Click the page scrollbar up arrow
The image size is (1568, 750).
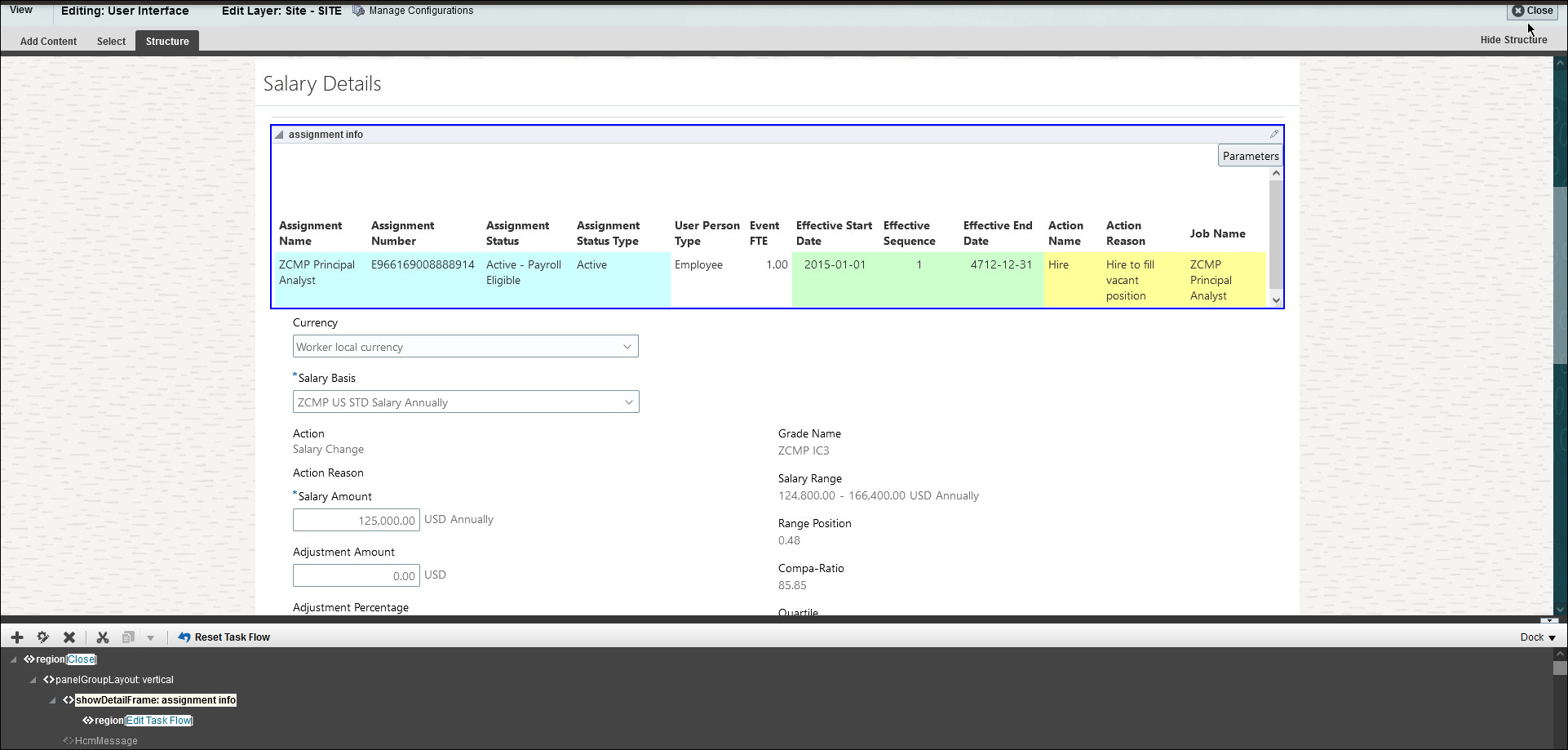[x=1560, y=63]
